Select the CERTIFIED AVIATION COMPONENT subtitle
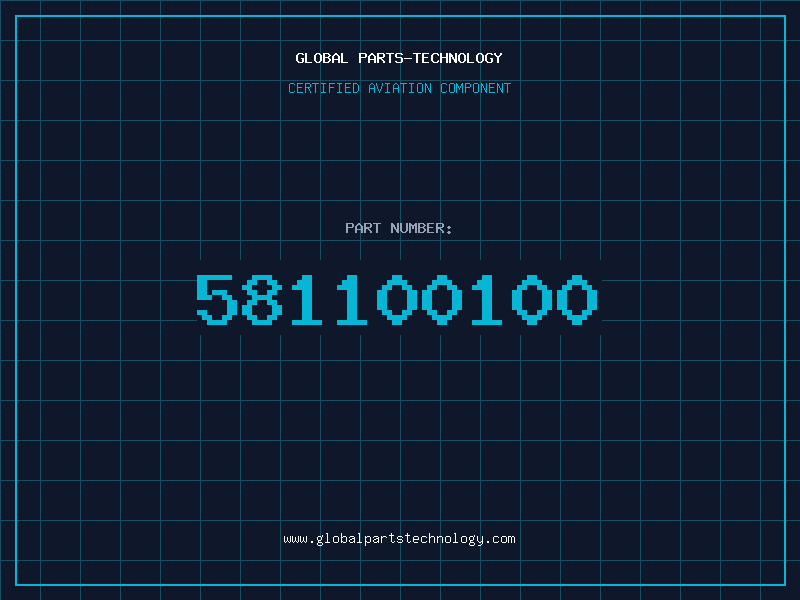The width and height of the screenshot is (800, 600). tap(399, 88)
